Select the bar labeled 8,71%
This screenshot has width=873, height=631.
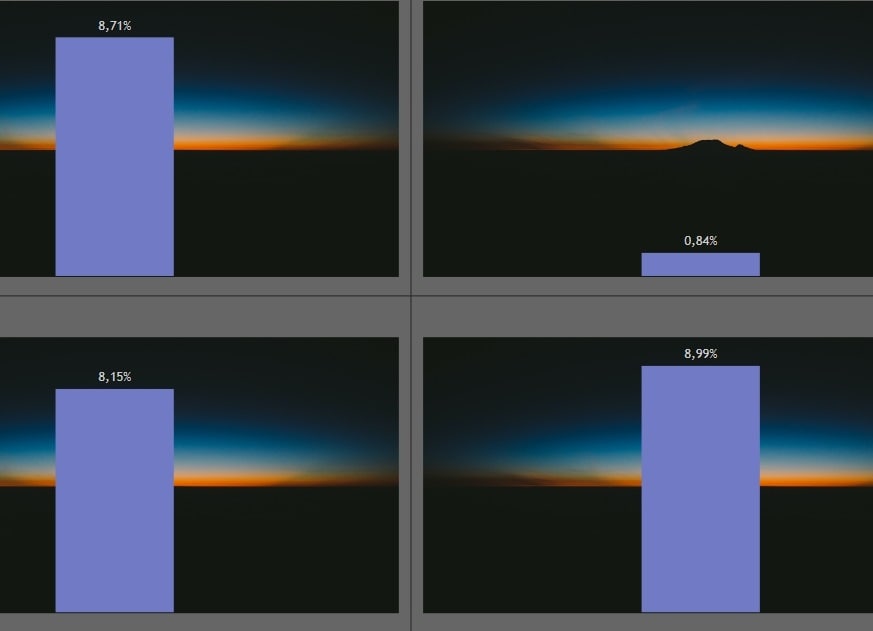click(x=115, y=156)
